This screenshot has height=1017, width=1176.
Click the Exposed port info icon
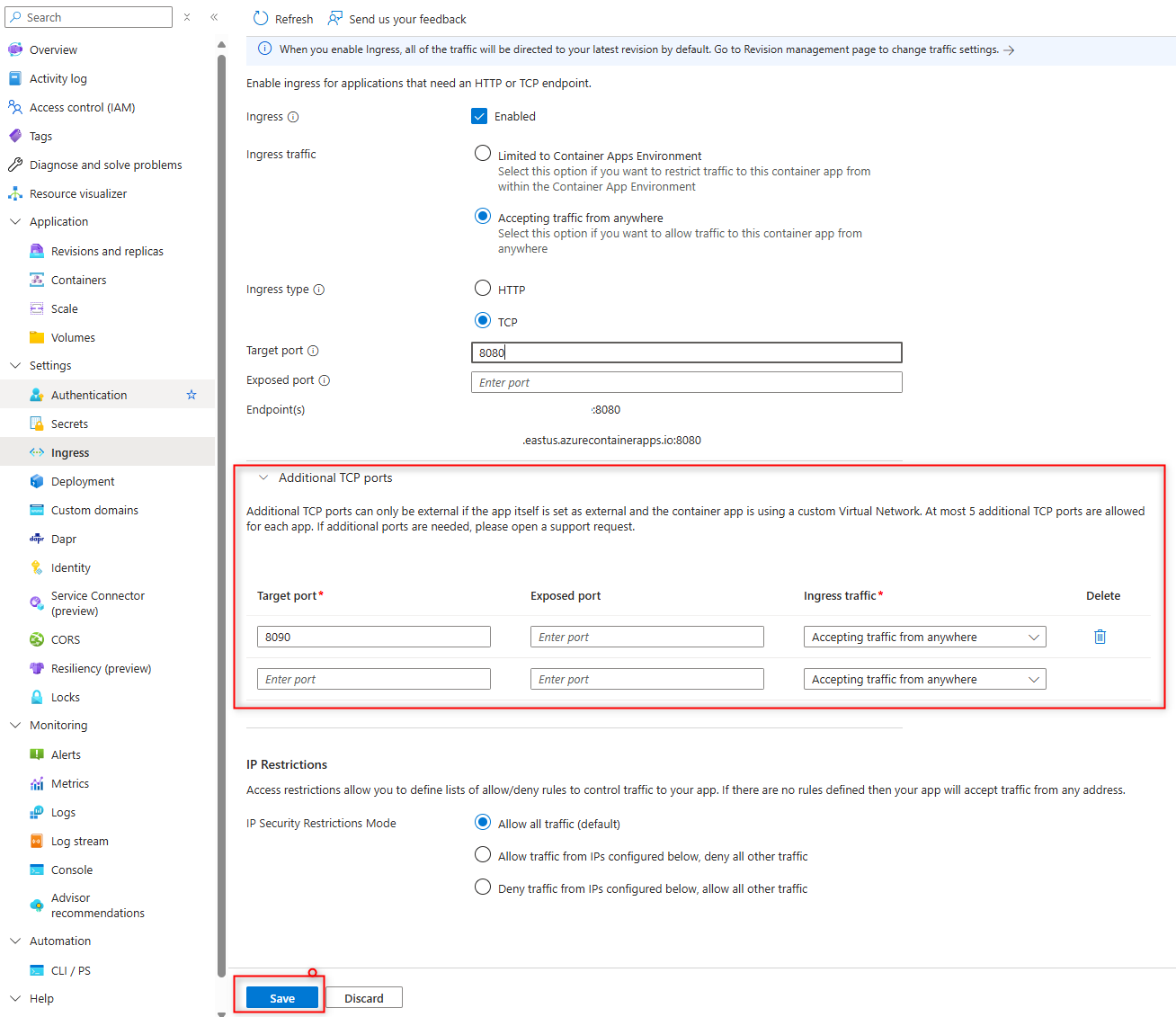point(325,380)
